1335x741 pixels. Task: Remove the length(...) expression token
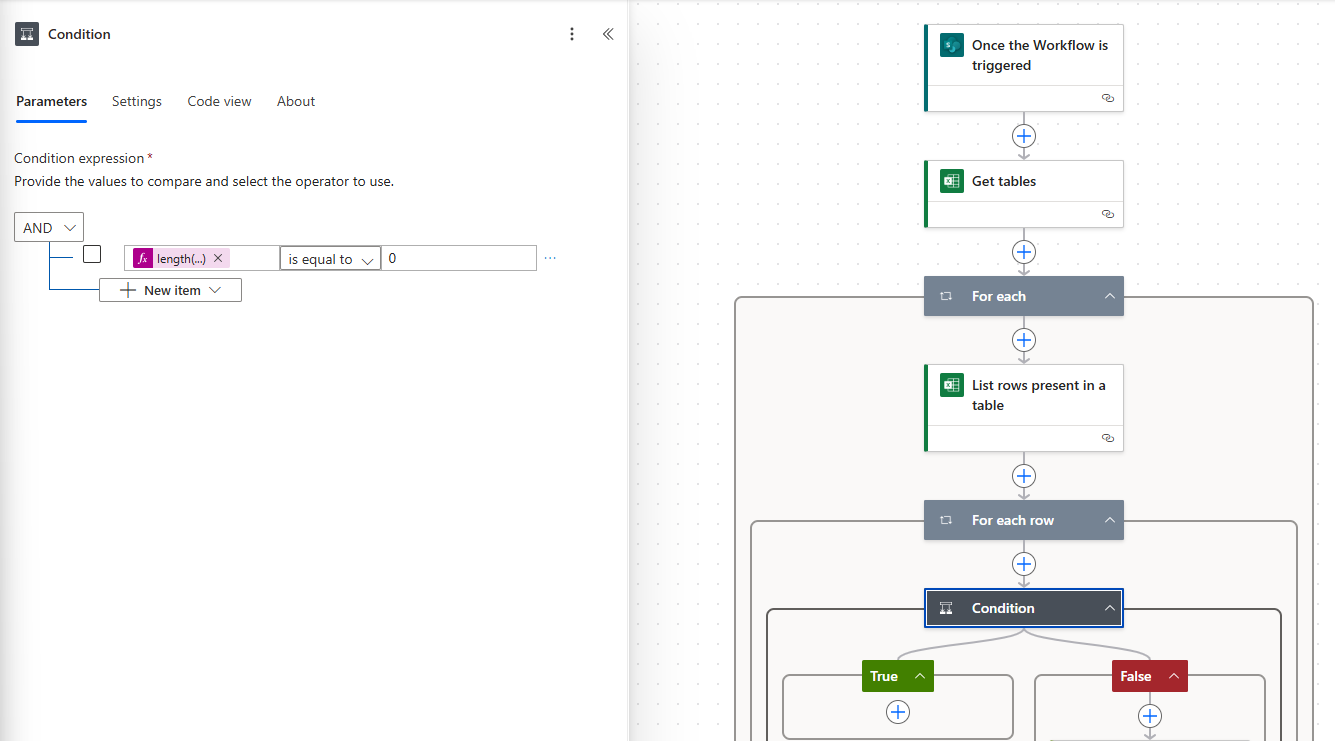coord(218,258)
